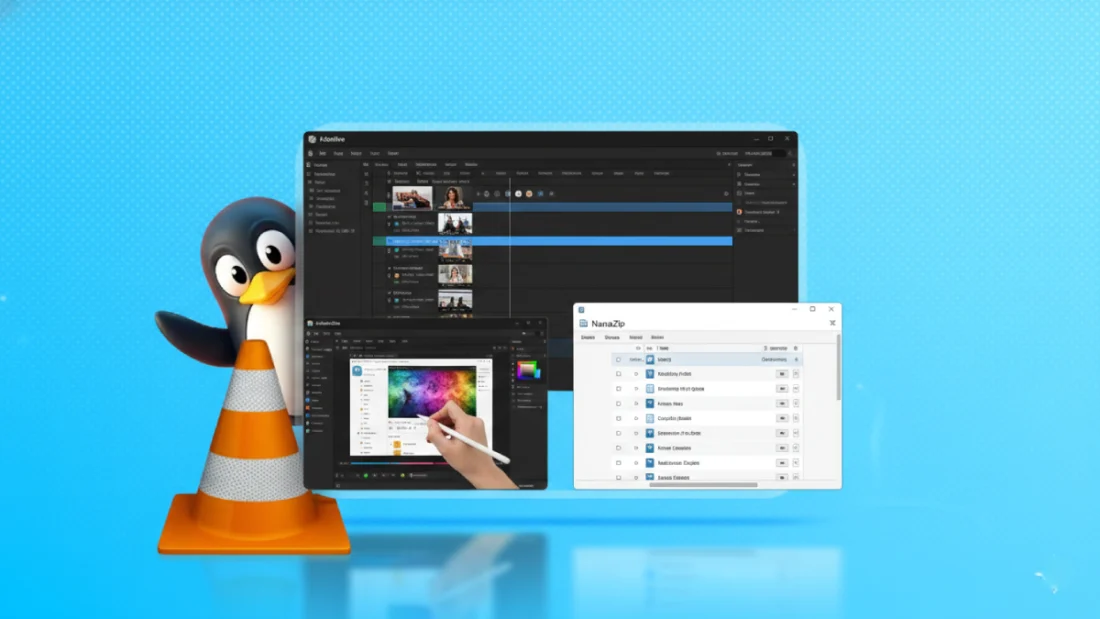The width and height of the screenshot is (1100, 619).
Task: Click the project bin icon in Kdenlive's left sidebar
Action: 308,165
